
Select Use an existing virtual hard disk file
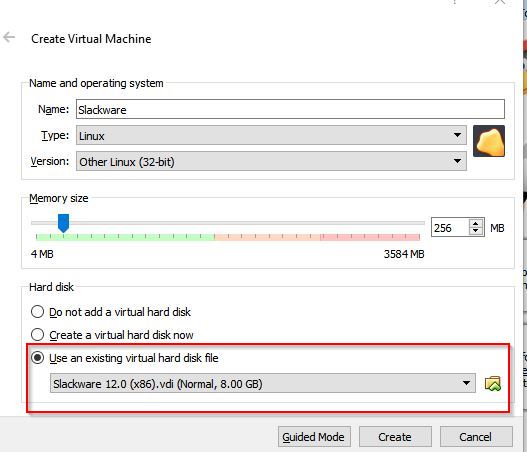pyautogui.click(x=124, y=358)
